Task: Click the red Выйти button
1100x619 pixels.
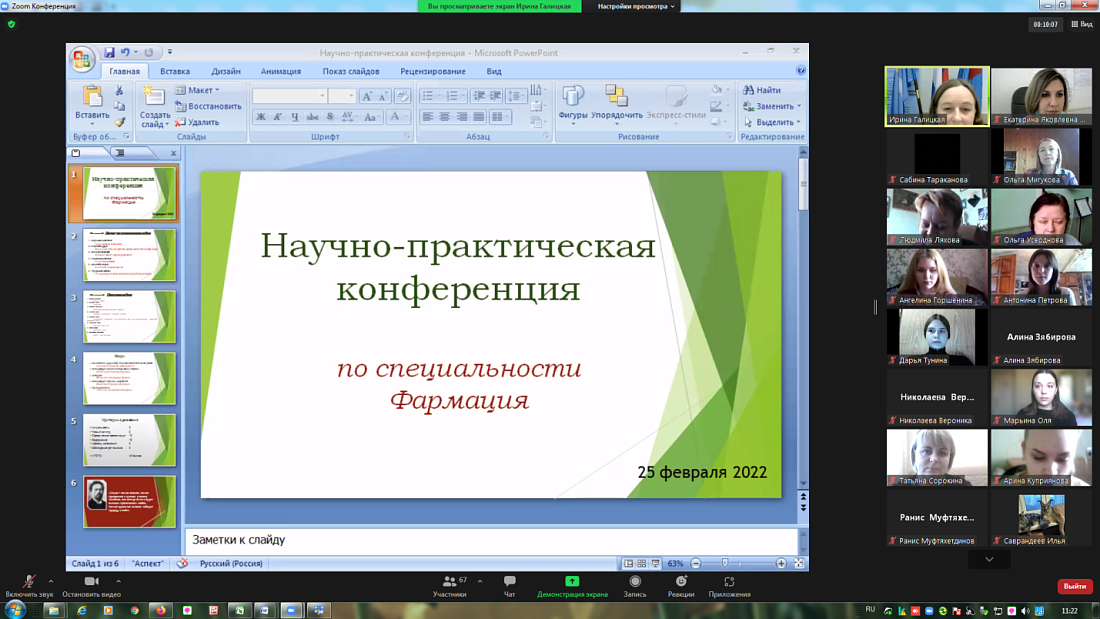Action: (x=1073, y=587)
